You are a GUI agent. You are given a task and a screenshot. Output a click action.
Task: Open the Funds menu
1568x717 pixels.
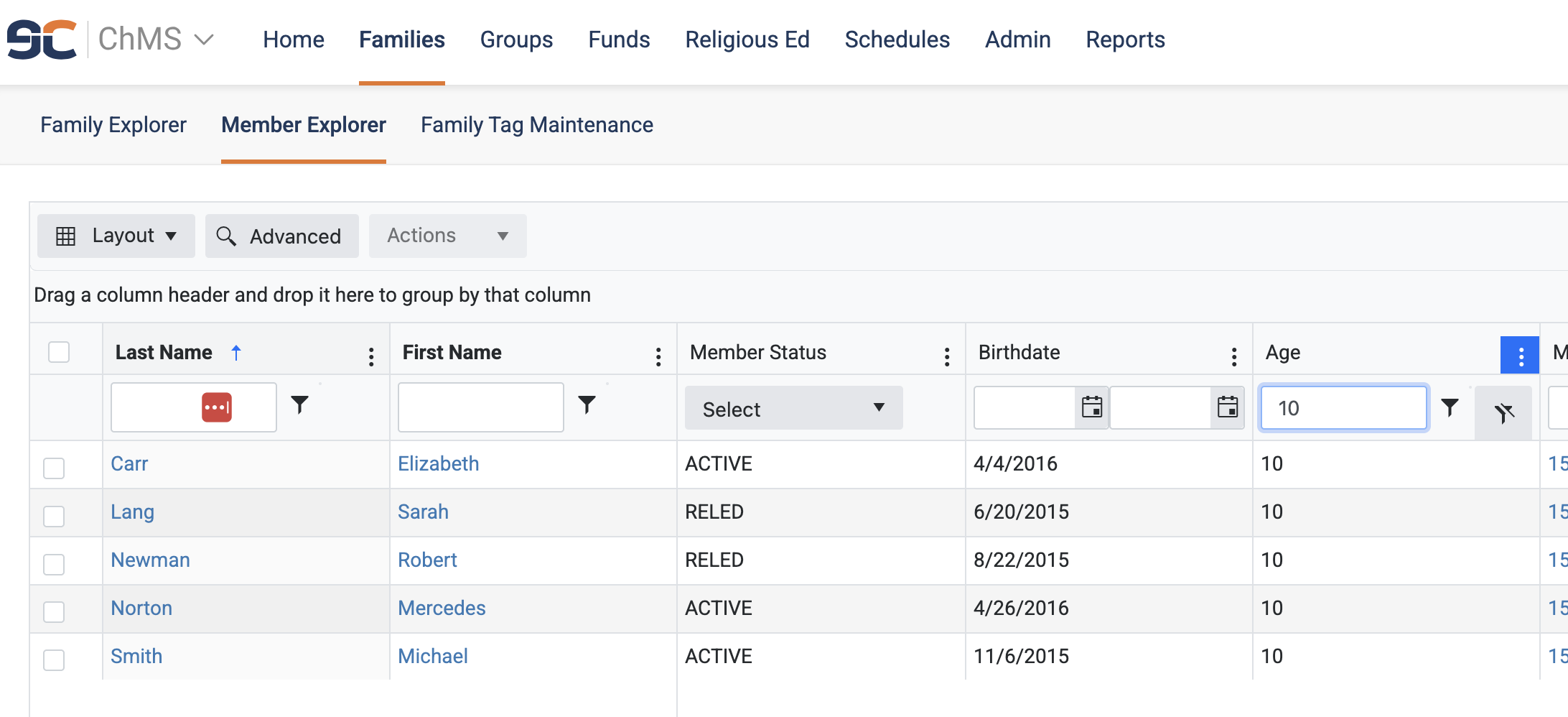pyautogui.click(x=620, y=40)
